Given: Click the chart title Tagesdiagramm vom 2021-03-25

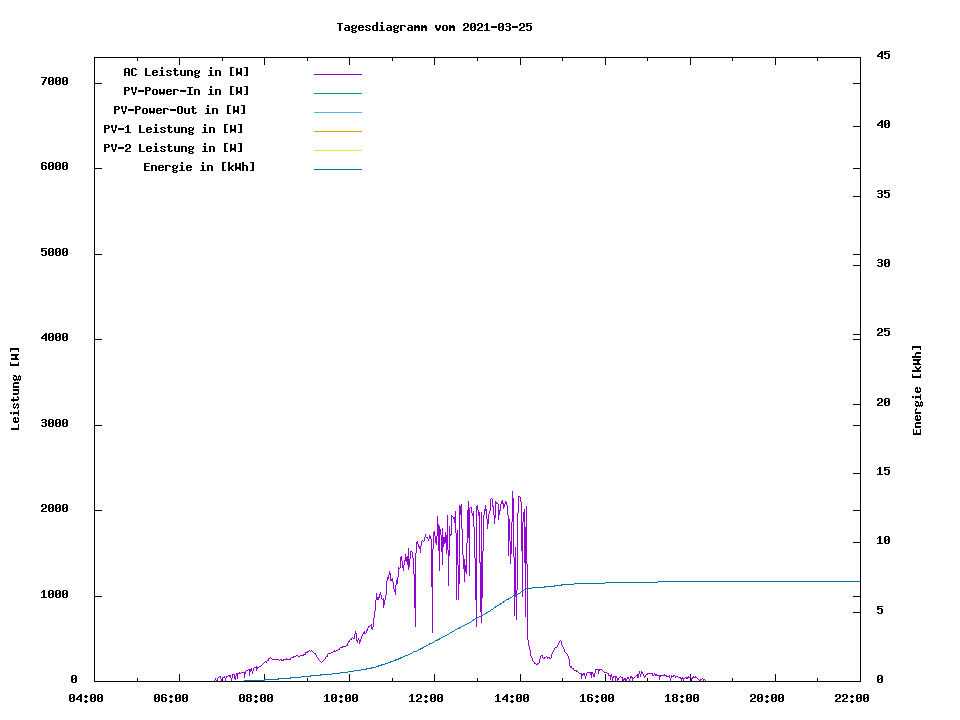Looking at the screenshot, I should (434, 27).
